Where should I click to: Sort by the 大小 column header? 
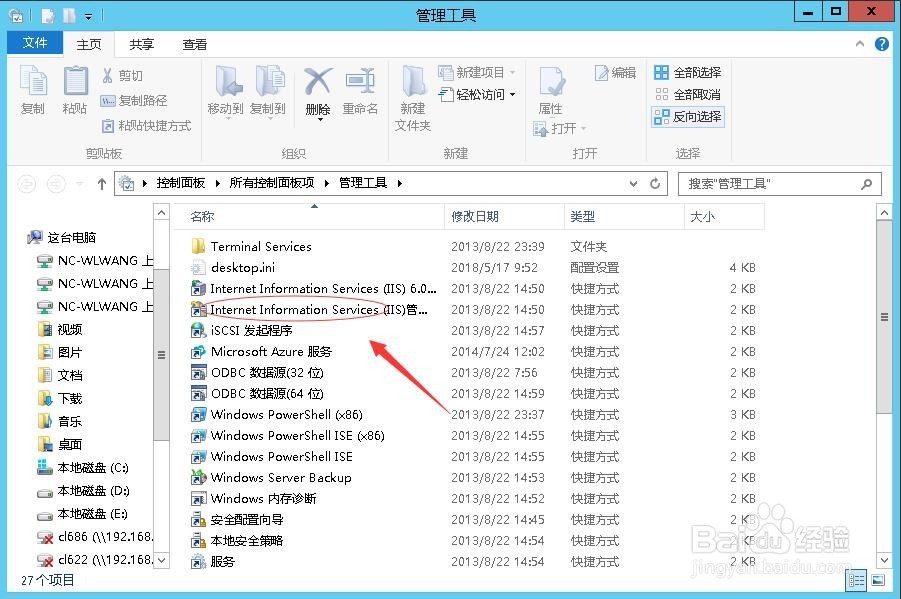724,217
